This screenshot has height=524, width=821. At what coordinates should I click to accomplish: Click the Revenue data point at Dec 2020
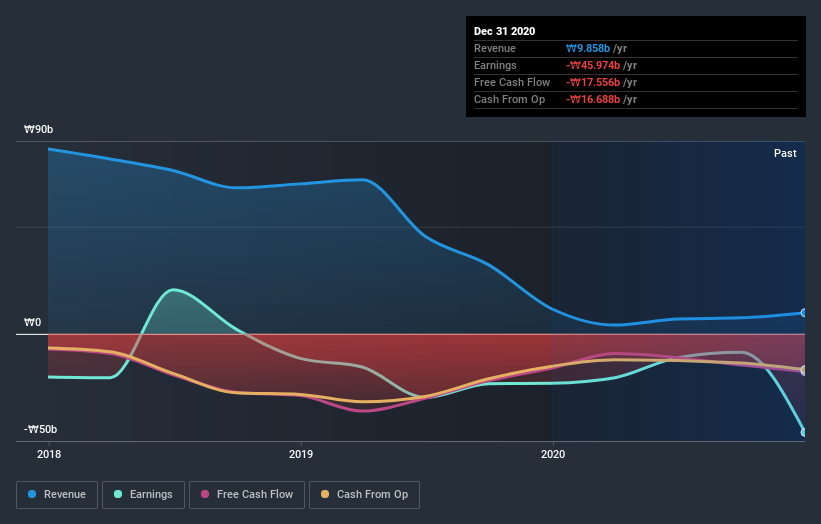(x=804, y=313)
